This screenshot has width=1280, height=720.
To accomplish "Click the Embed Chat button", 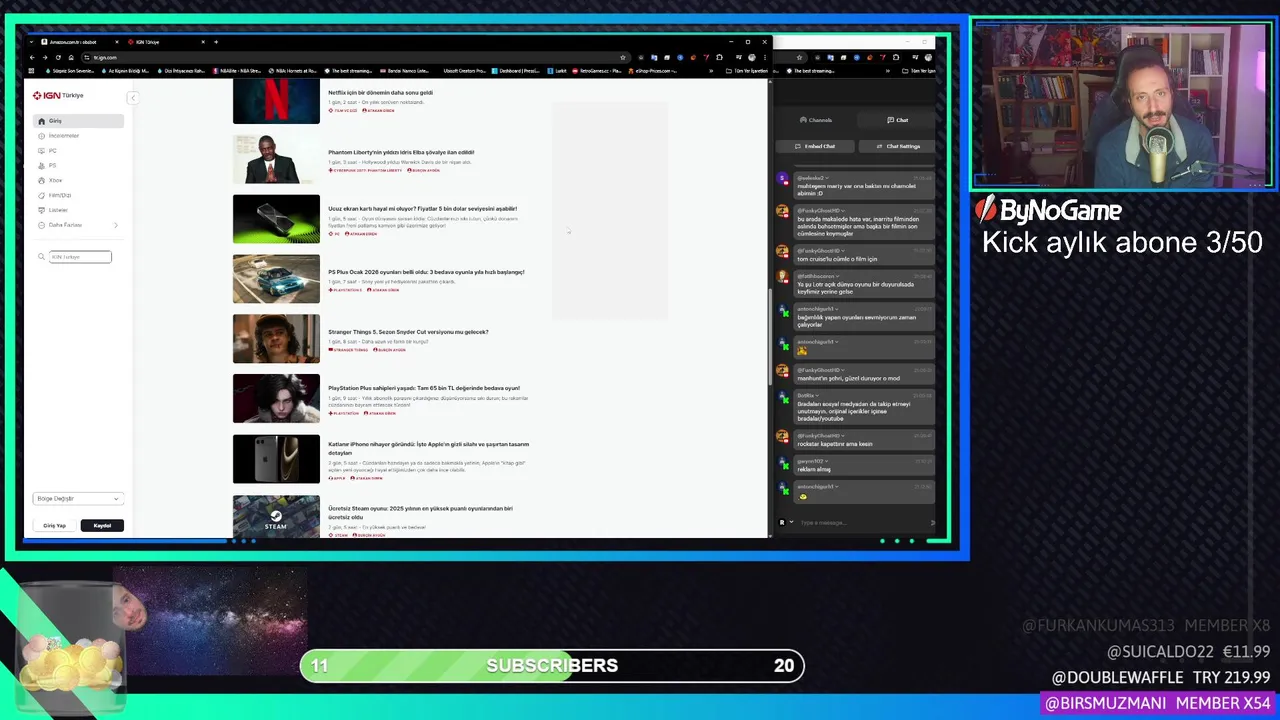I will click(816, 146).
